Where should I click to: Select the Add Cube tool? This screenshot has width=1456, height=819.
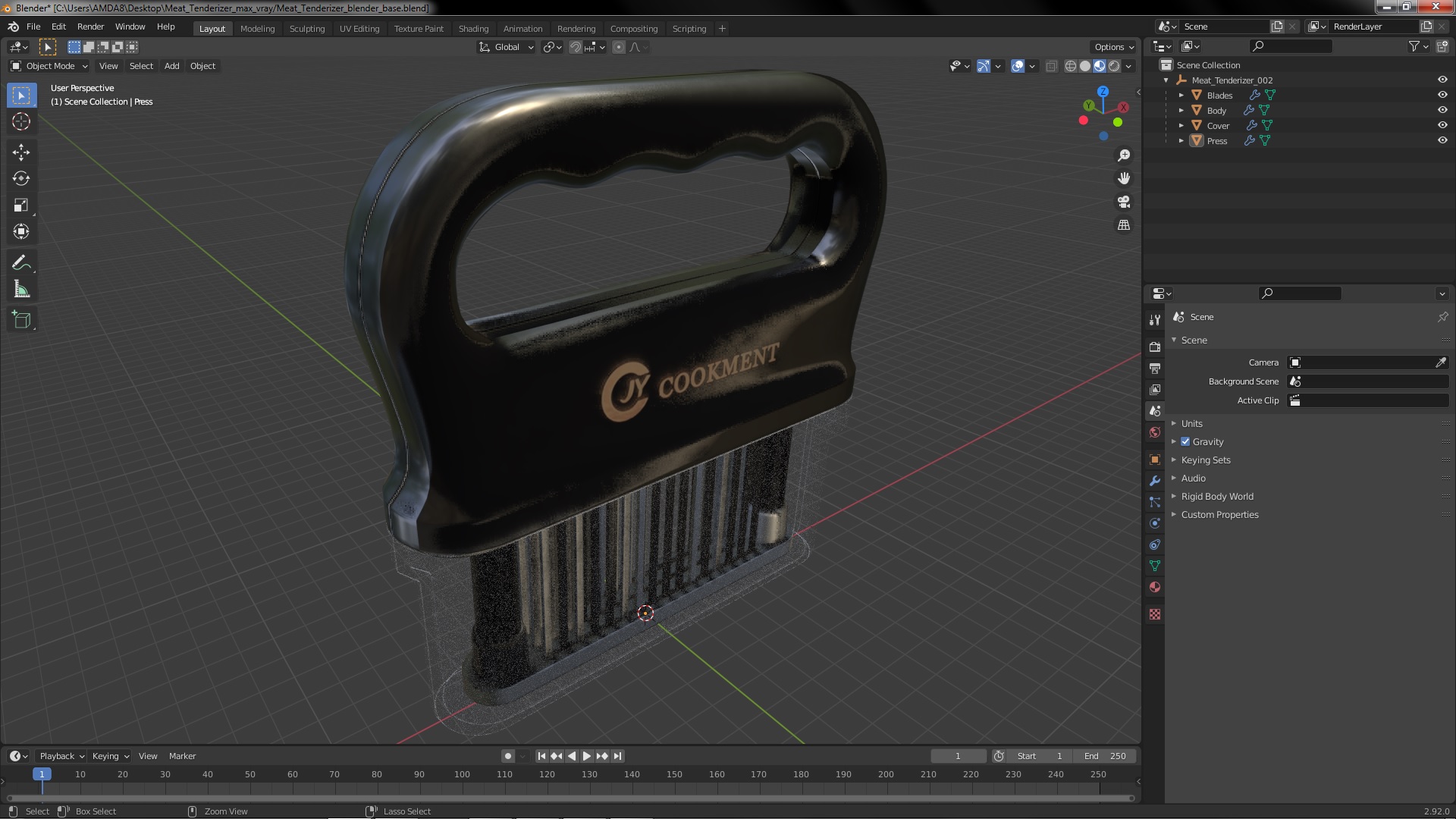coord(21,320)
